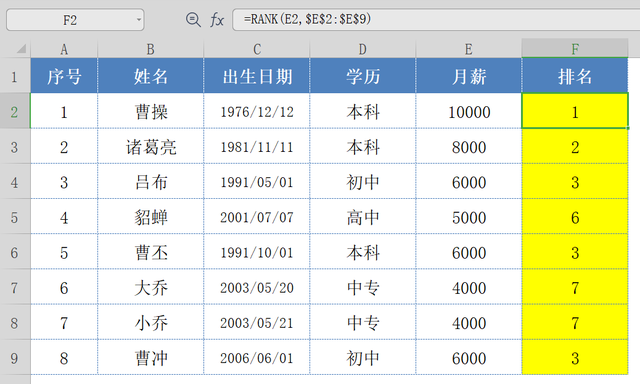Click the 序号 header cell
The image size is (640, 384).
click(x=64, y=75)
